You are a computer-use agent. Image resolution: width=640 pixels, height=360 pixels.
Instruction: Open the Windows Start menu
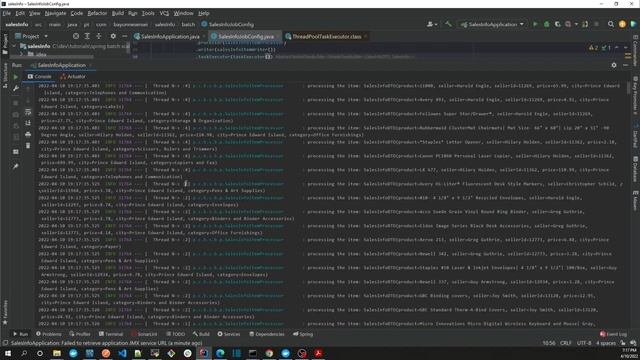coord(7,353)
